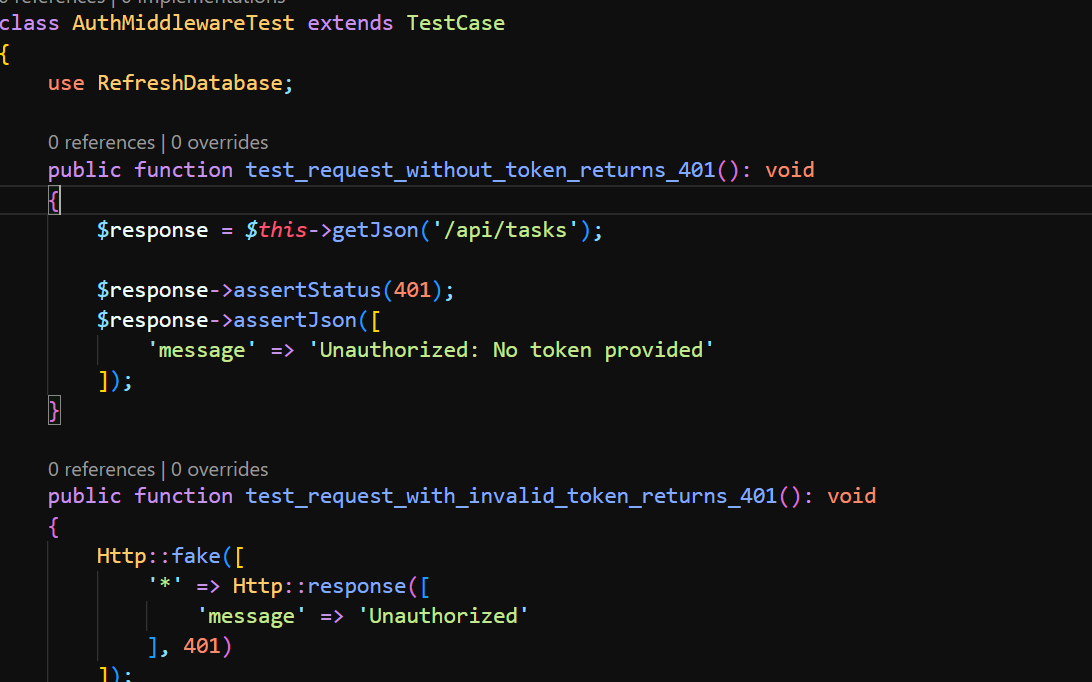1092x682 pixels.
Task: Click function name test_request_with_invalid_token_returns_401
Action: point(511,496)
